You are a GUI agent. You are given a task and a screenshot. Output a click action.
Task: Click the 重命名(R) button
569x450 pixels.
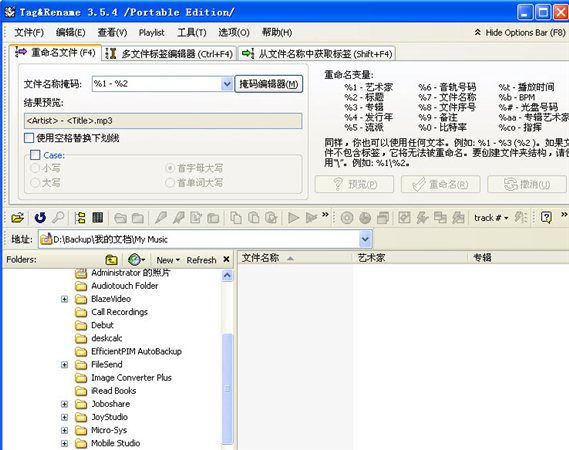point(441,184)
